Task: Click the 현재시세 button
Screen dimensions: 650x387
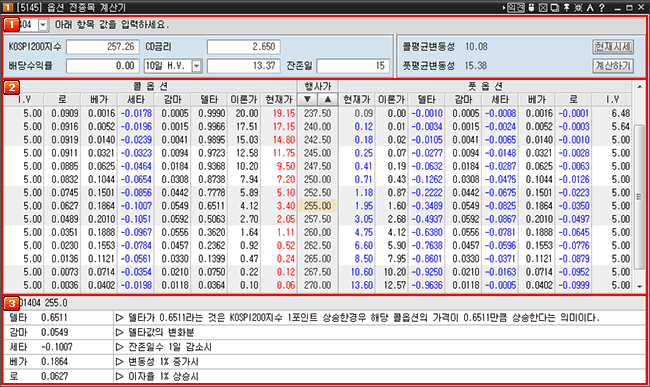Action: click(613, 47)
